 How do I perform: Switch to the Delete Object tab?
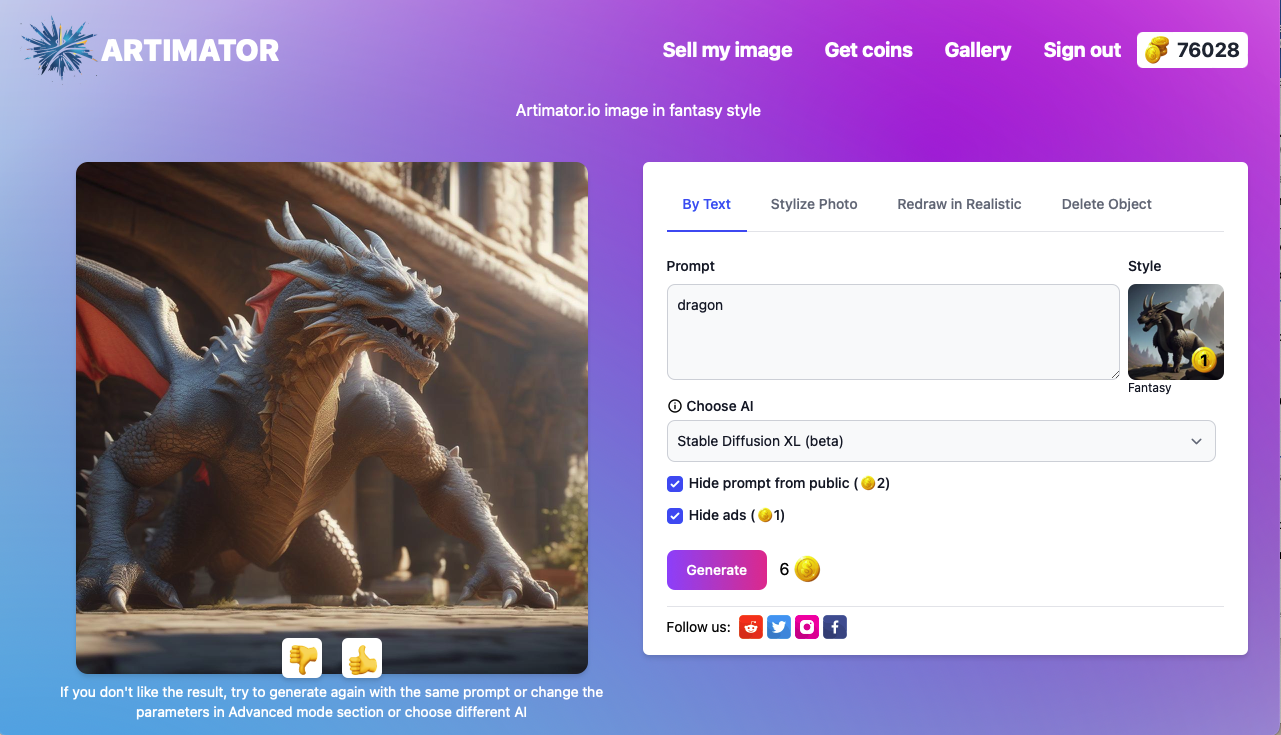(x=1107, y=204)
